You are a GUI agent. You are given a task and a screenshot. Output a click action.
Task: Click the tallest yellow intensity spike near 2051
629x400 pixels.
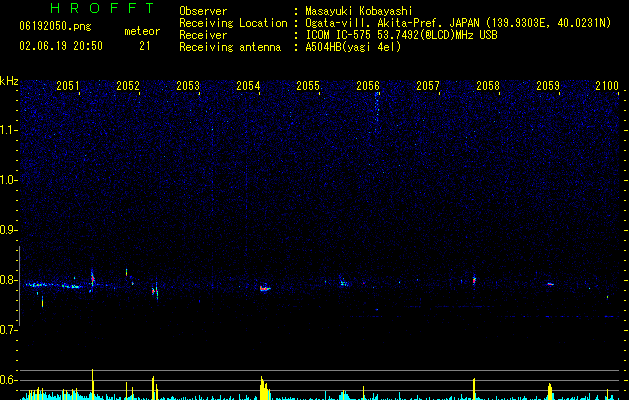pos(93,384)
